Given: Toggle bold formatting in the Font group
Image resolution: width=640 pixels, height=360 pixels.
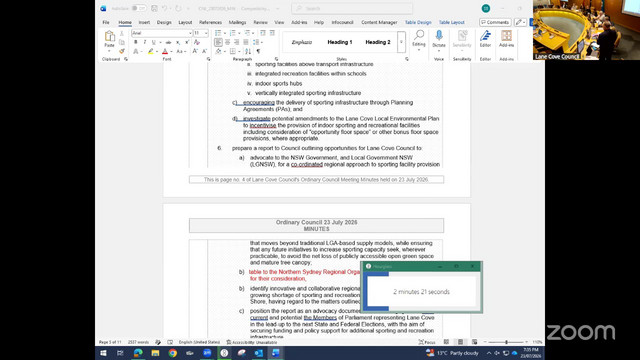Looking at the screenshot, I should point(136,42).
